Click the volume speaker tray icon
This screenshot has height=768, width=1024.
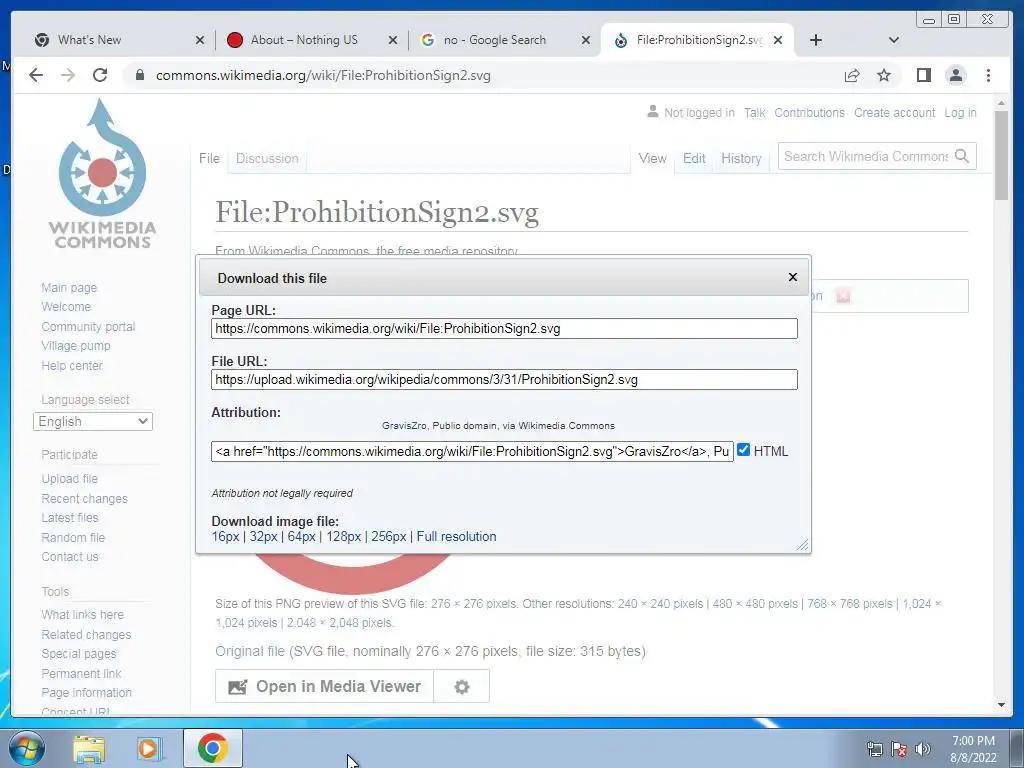(923, 749)
